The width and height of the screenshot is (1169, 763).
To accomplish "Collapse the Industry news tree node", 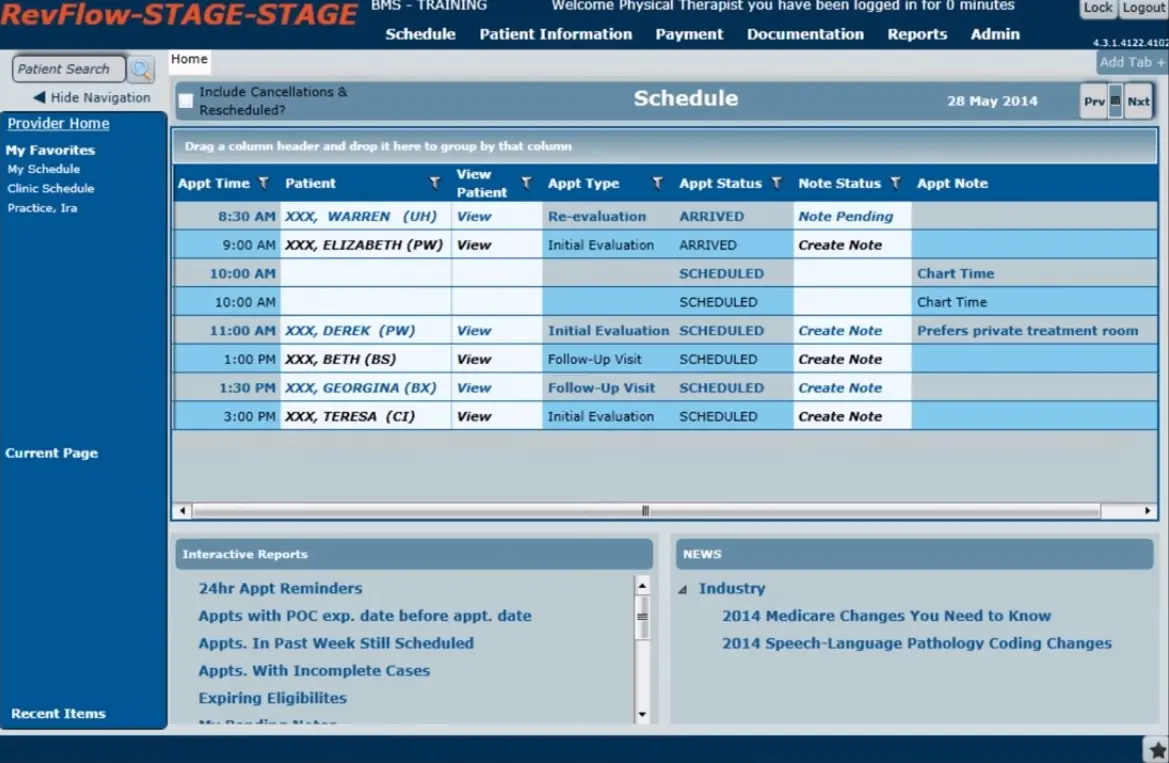I will pyautogui.click(x=683, y=590).
